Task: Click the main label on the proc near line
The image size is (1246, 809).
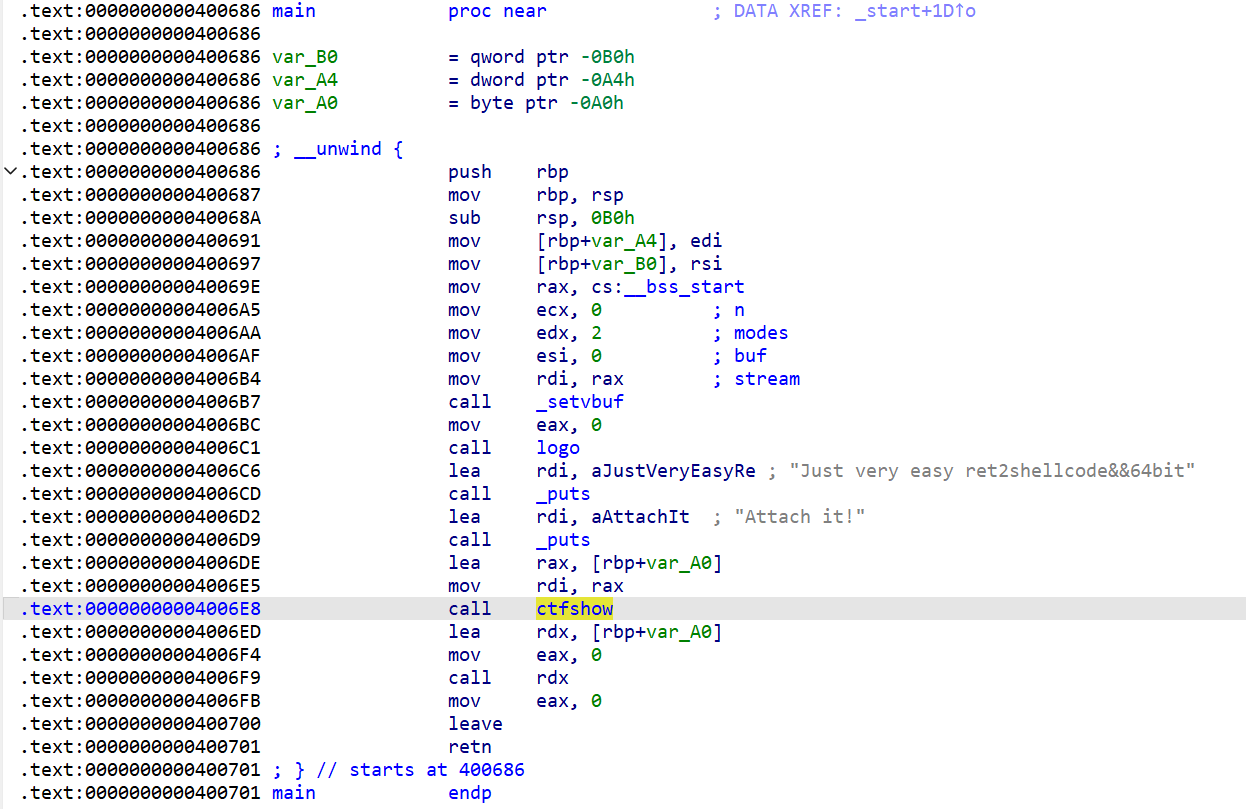Action: pyautogui.click(x=293, y=11)
